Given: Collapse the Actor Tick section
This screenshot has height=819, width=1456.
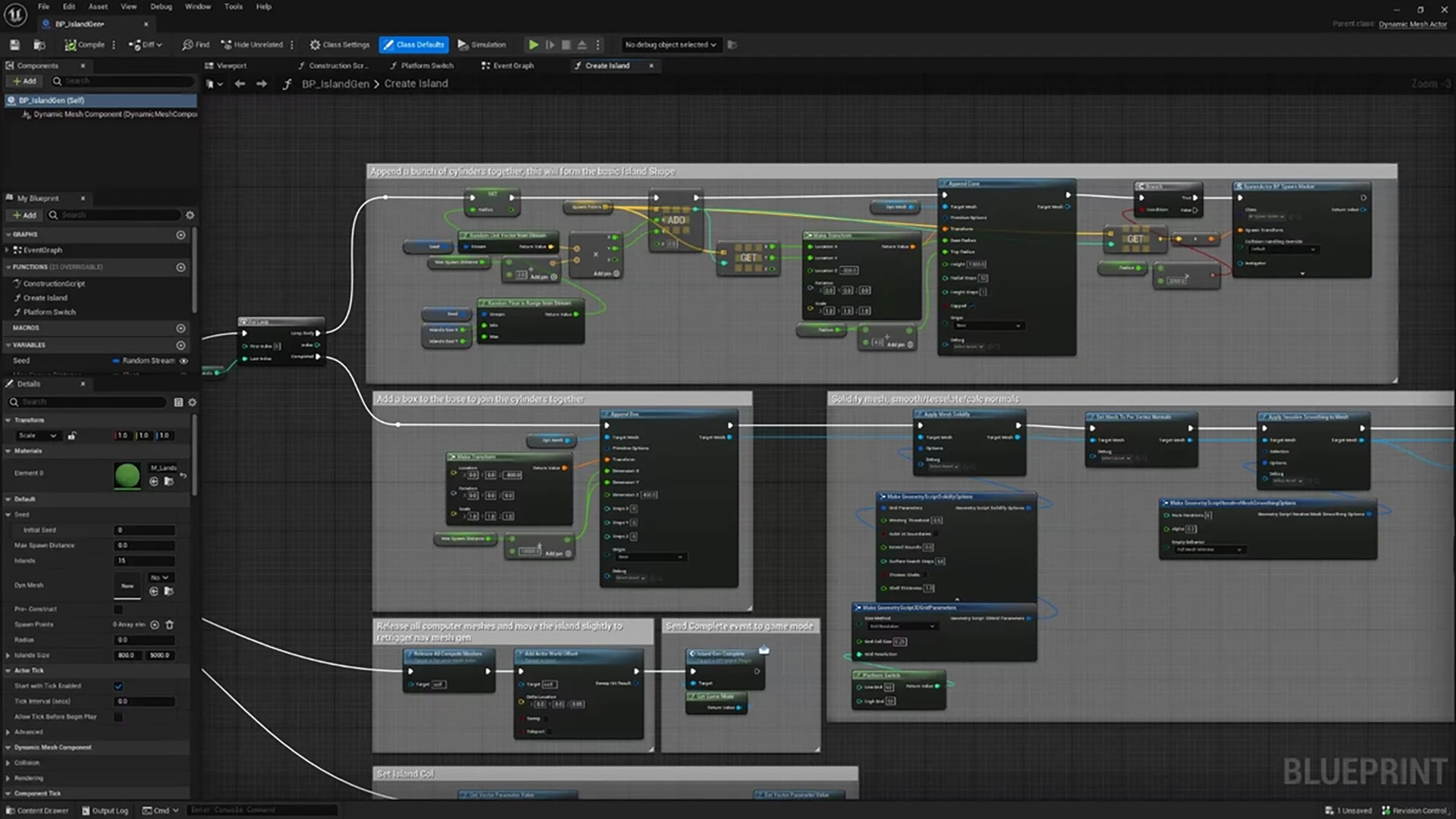Looking at the screenshot, I should tap(9, 670).
